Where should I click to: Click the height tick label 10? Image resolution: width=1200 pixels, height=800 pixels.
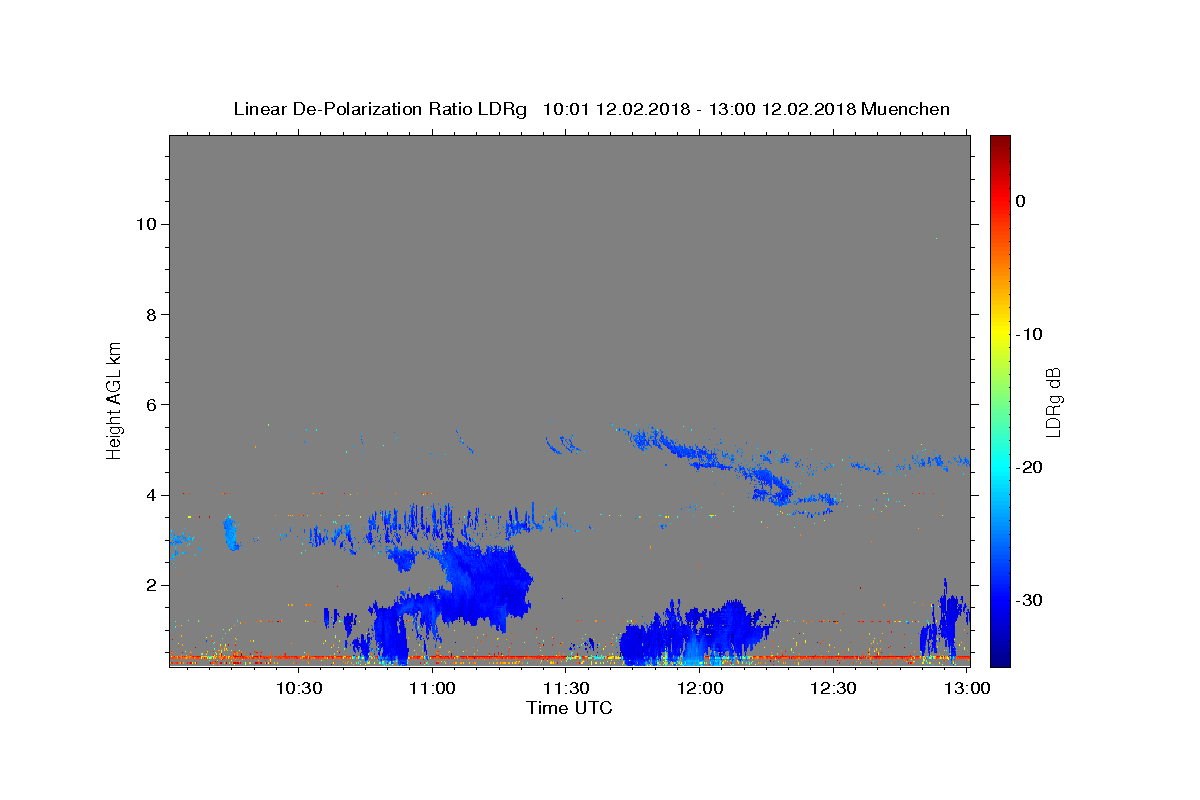point(146,224)
